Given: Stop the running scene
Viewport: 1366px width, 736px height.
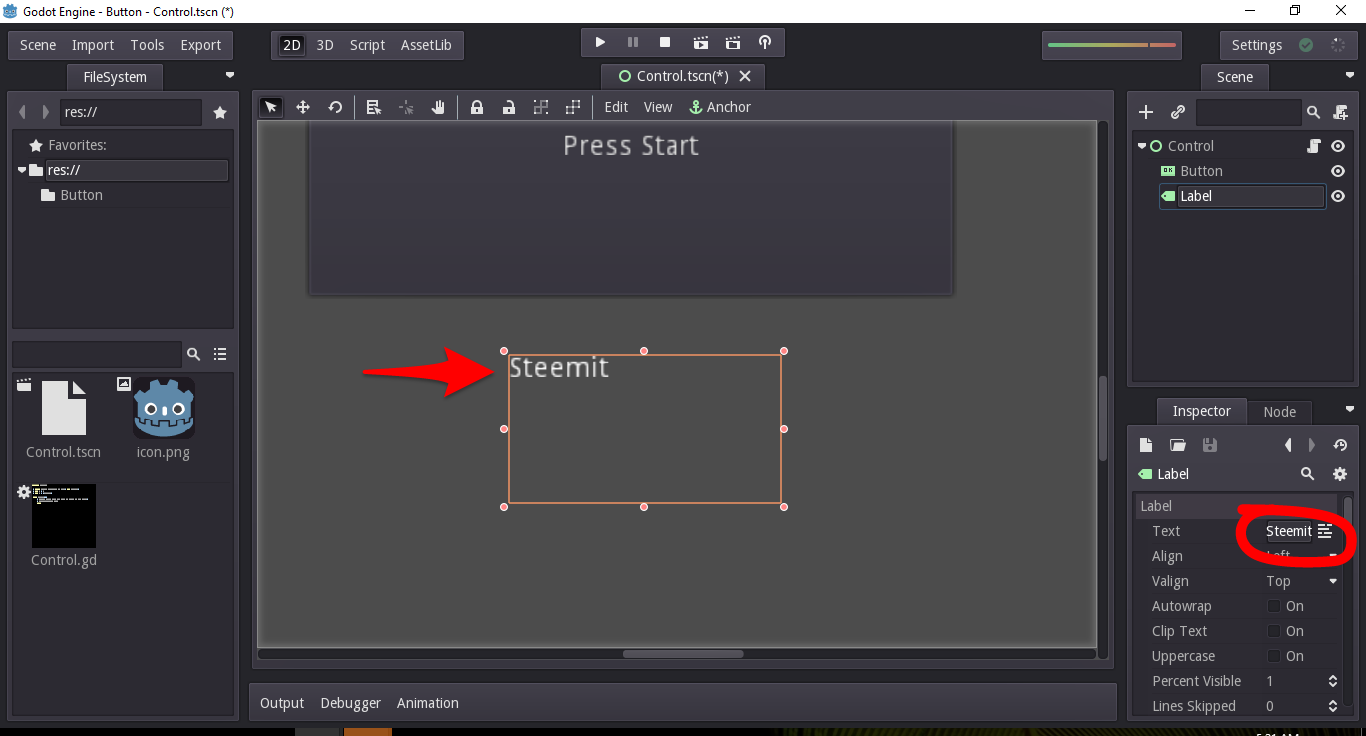Looking at the screenshot, I should 665,43.
